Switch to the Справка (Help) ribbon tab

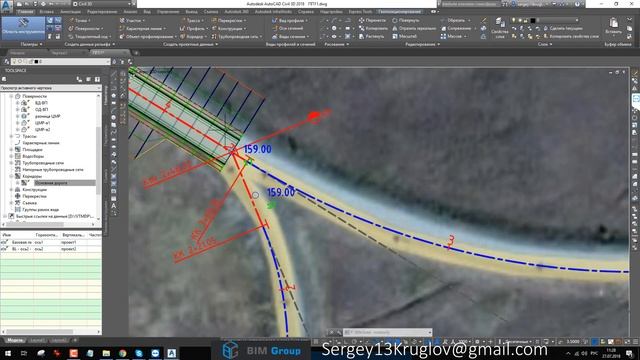305,12
